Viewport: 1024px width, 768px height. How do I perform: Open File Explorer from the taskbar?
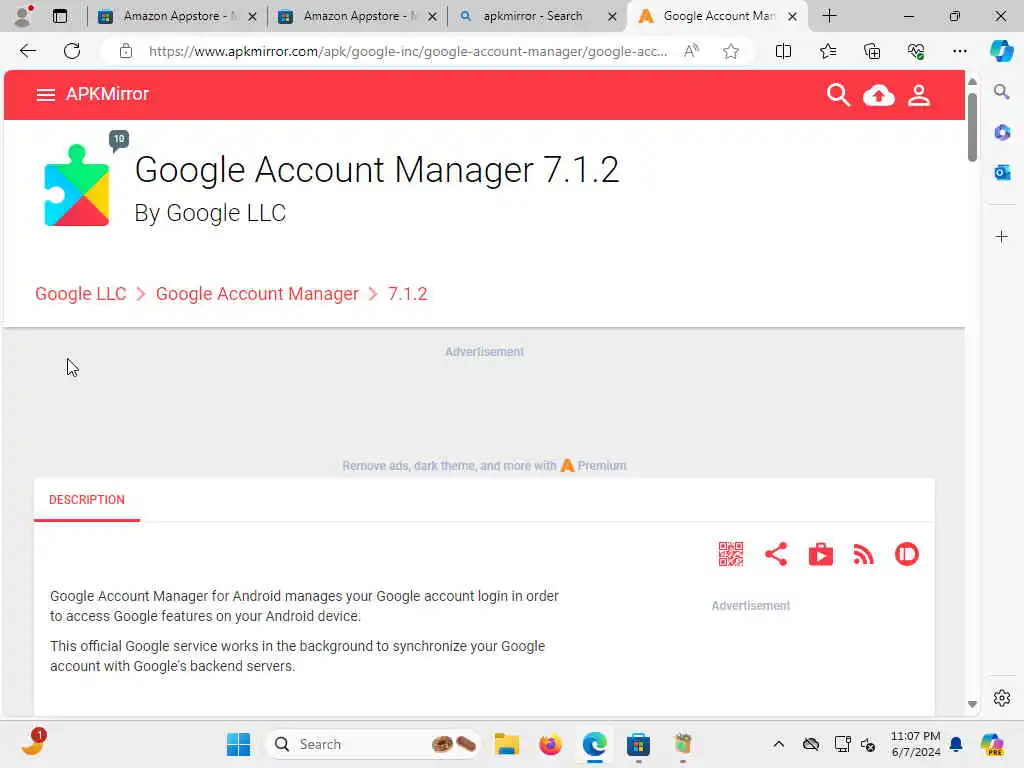tap(506, 744)
